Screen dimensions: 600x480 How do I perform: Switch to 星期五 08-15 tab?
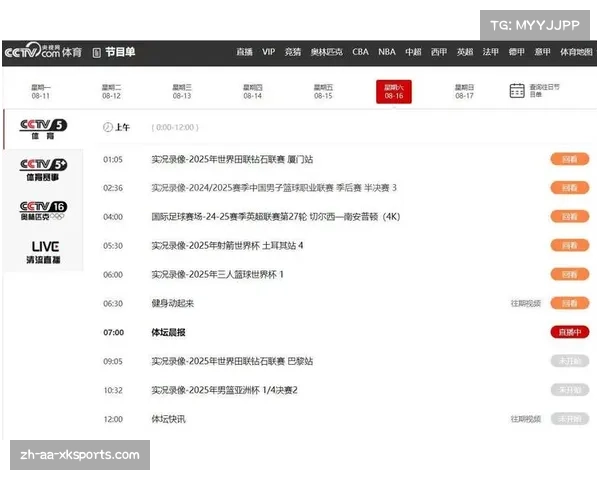(323, 91)
